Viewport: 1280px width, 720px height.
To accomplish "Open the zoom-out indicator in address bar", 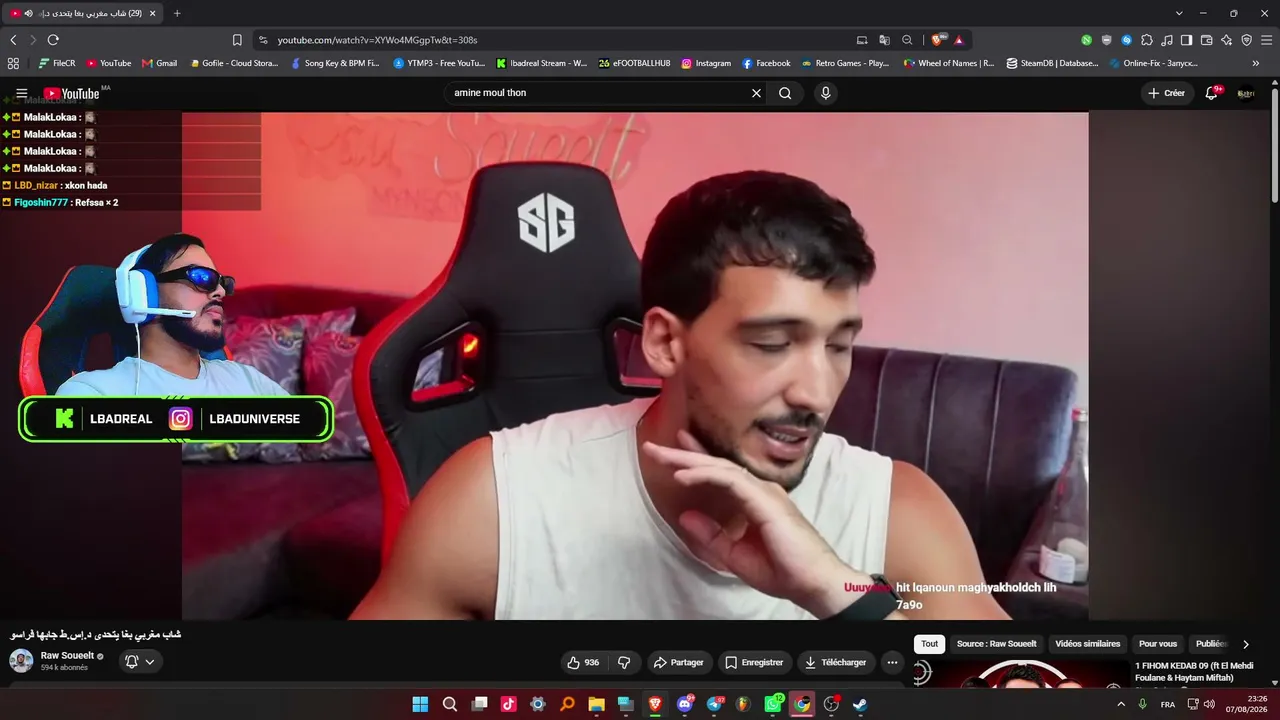I will coord(907,40).
